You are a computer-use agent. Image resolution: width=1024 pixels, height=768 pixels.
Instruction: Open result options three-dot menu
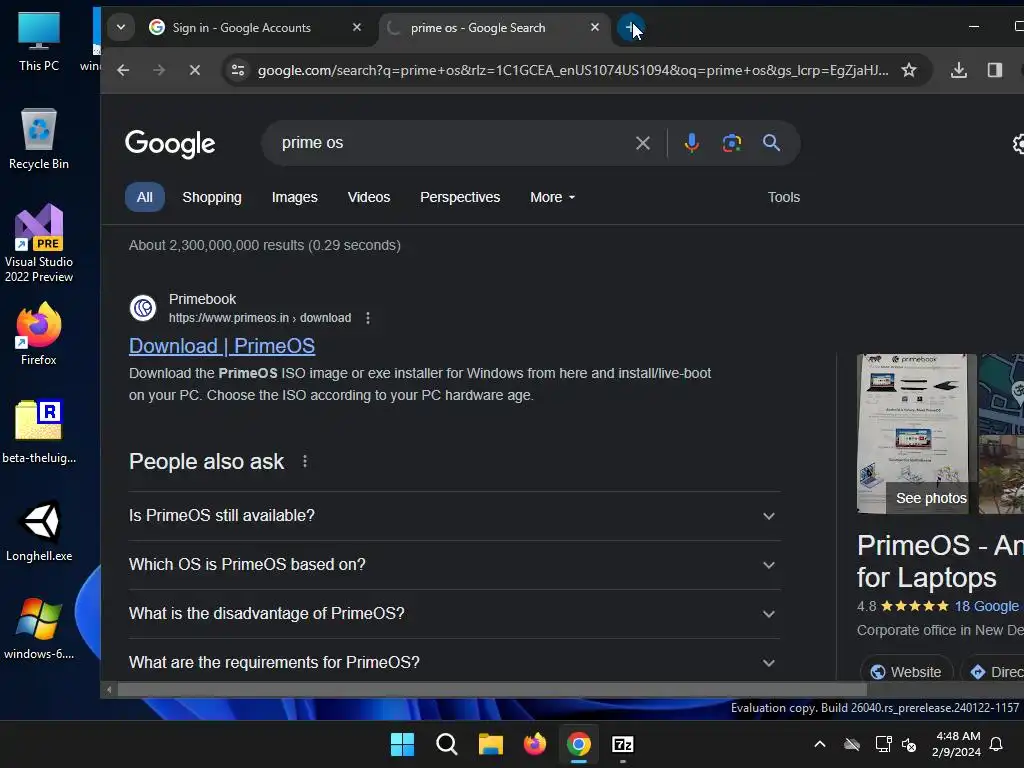[368, 318]
